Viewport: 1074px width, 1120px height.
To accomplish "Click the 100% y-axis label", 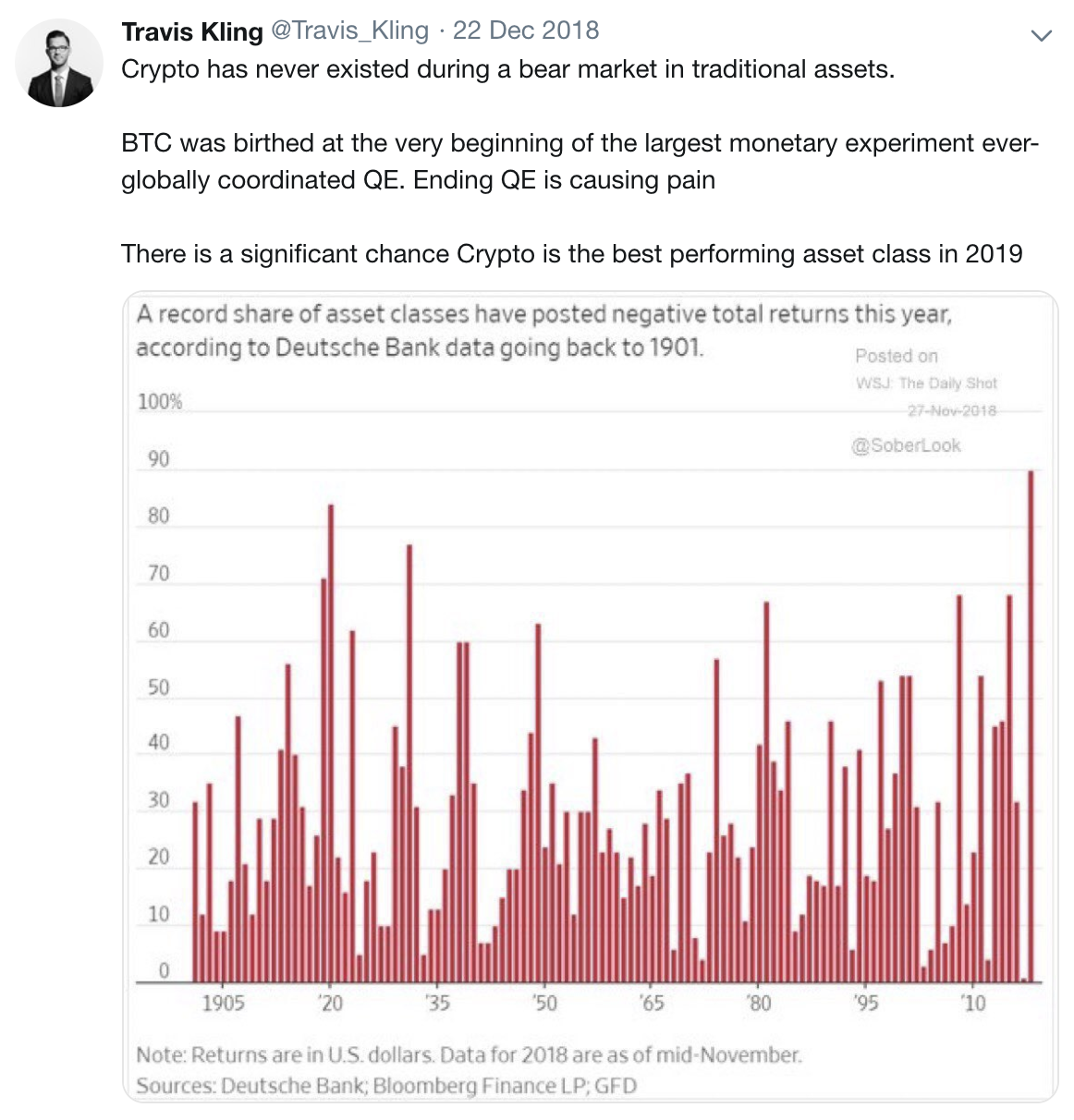I will [160, 402].
